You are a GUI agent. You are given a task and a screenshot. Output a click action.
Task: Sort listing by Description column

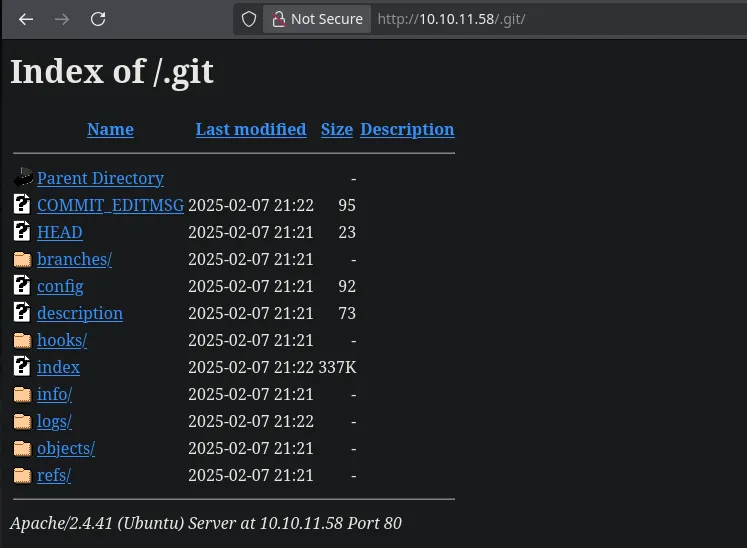coord(407,129)
